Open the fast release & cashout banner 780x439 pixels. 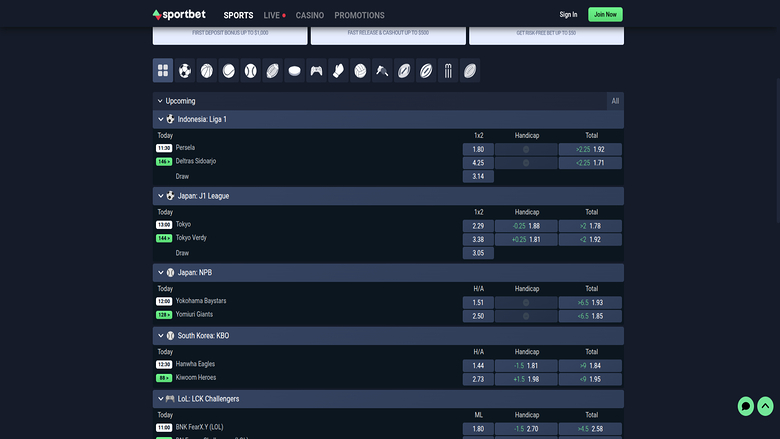click(x=388, y=35)
